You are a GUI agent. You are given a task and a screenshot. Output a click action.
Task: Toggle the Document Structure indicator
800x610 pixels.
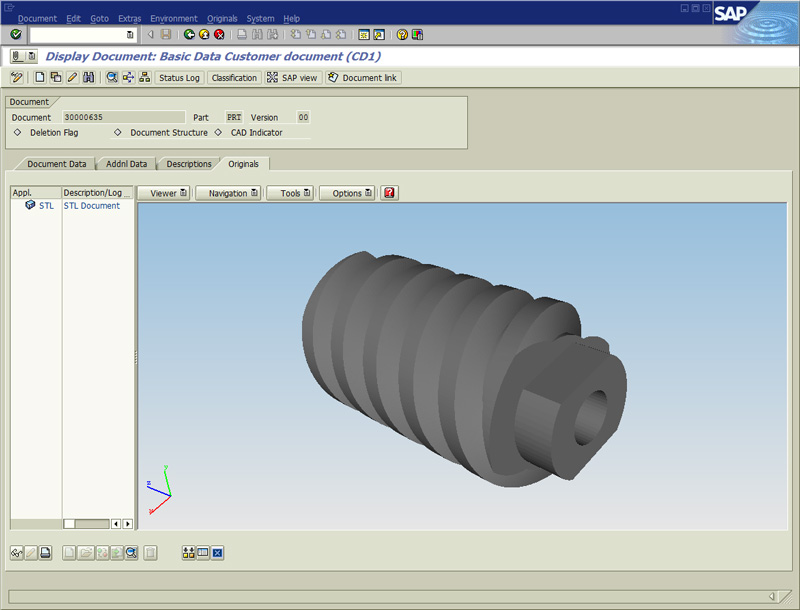click(118, 132)
